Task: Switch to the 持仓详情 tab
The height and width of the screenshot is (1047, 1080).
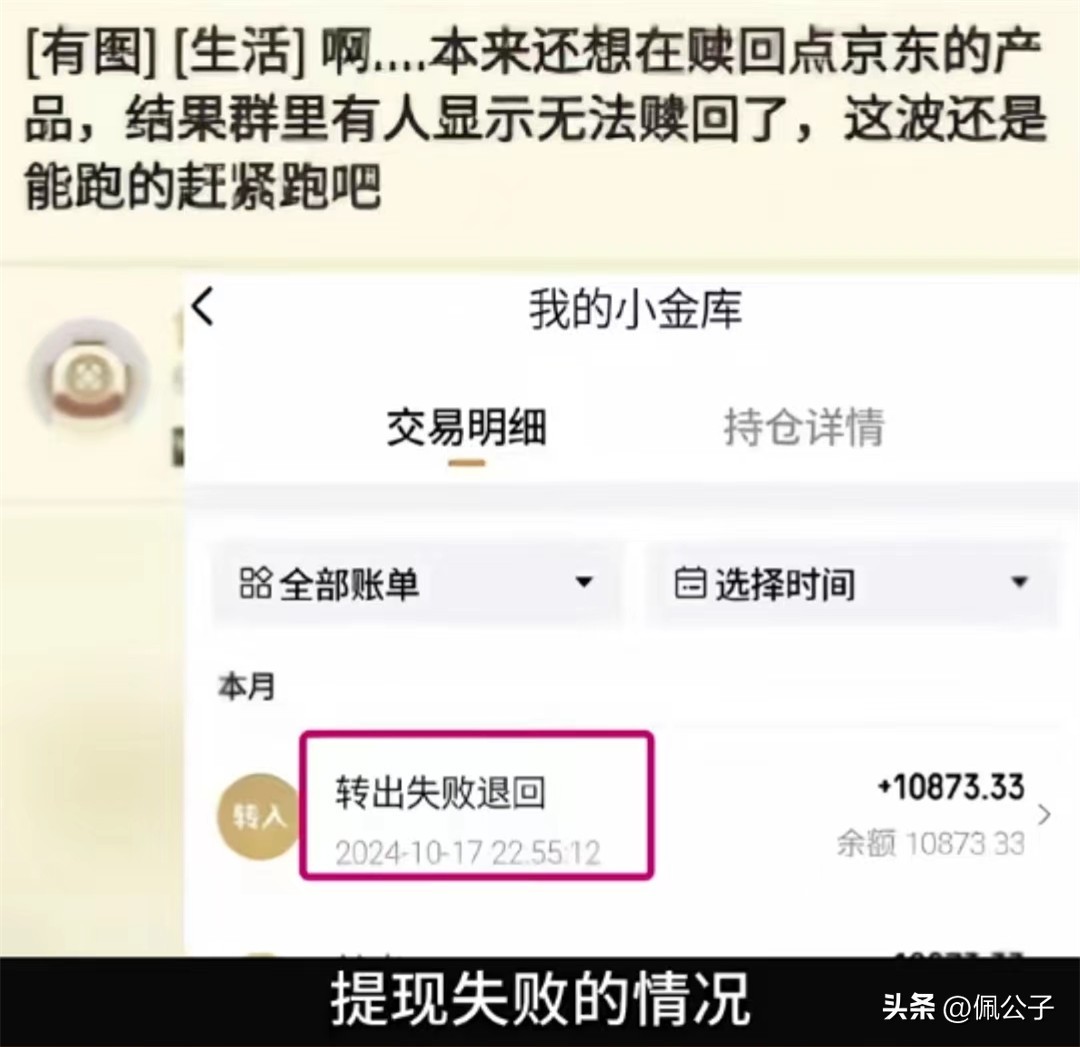Action: [x=804, y=428]
